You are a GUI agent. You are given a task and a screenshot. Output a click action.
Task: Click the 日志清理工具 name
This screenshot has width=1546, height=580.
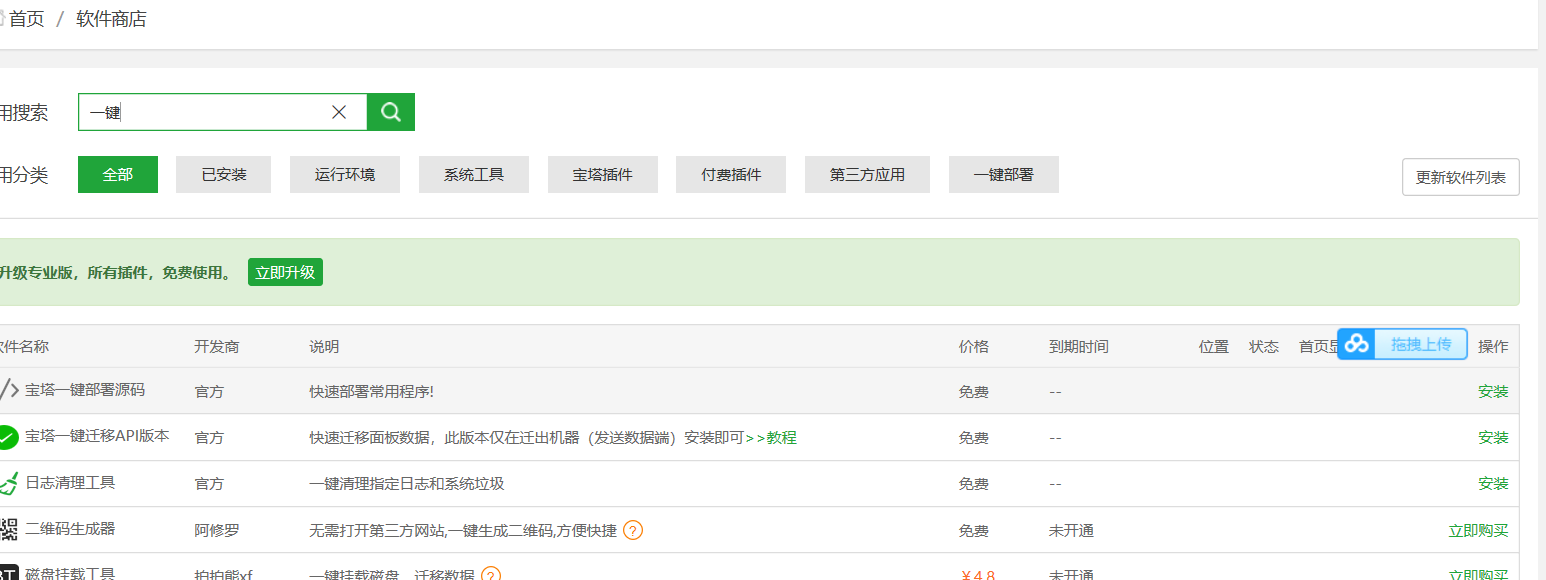[70, 482]
